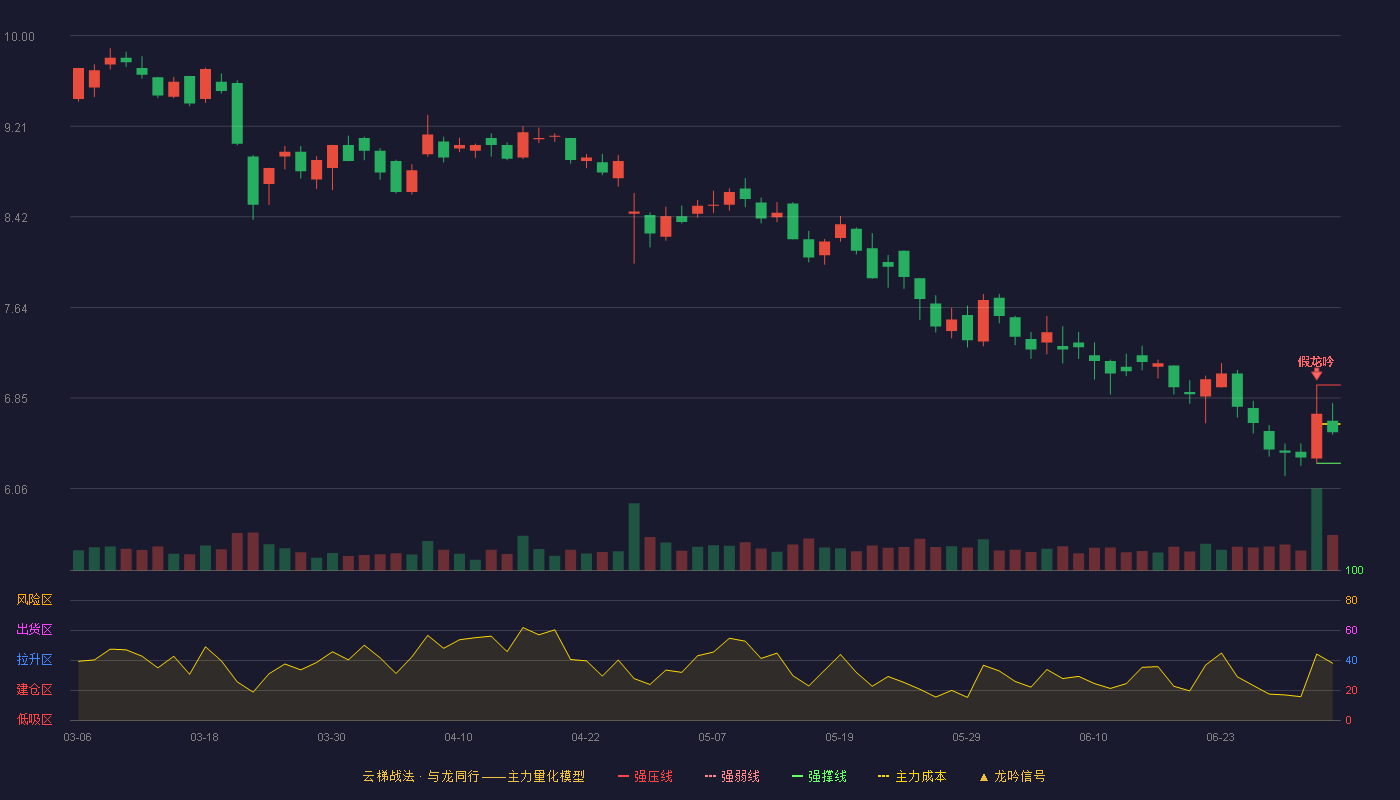Viewport: 1400px width, 800px height.
Task: Click the 05-07 date label
Action: click(x=712, y=737)
